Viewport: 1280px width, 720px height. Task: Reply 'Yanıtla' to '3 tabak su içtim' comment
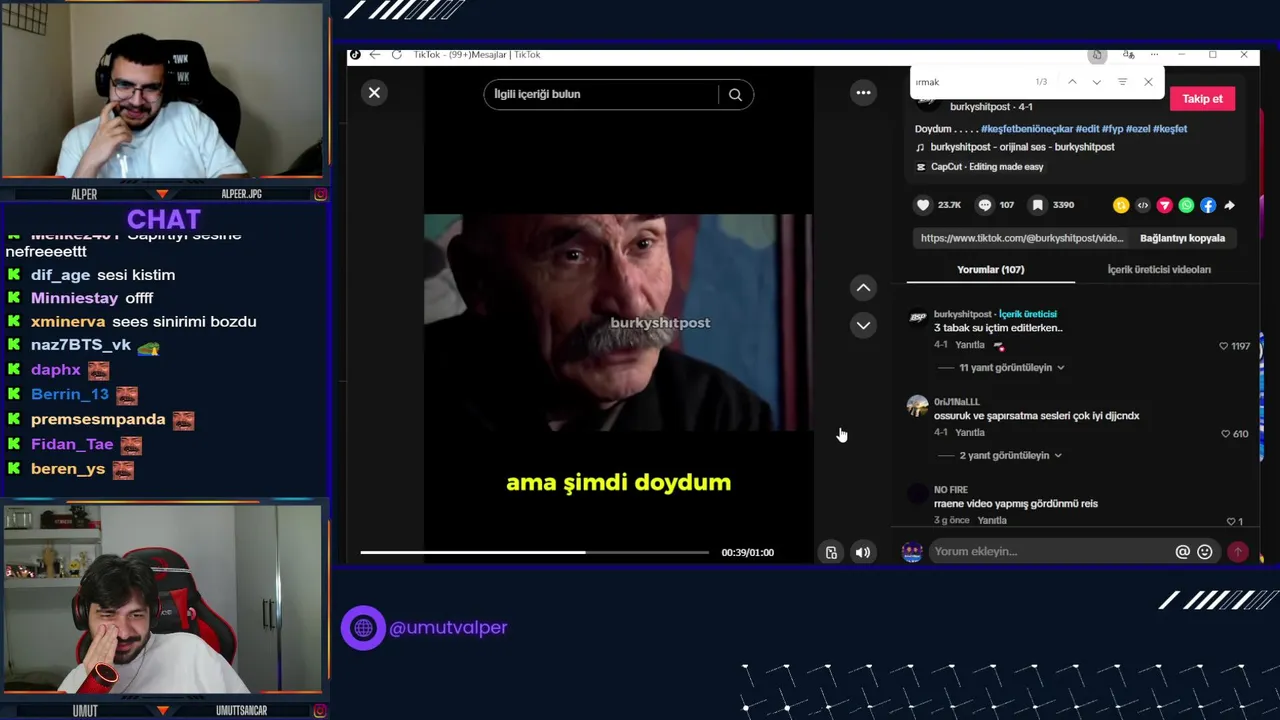click(970, 345)
